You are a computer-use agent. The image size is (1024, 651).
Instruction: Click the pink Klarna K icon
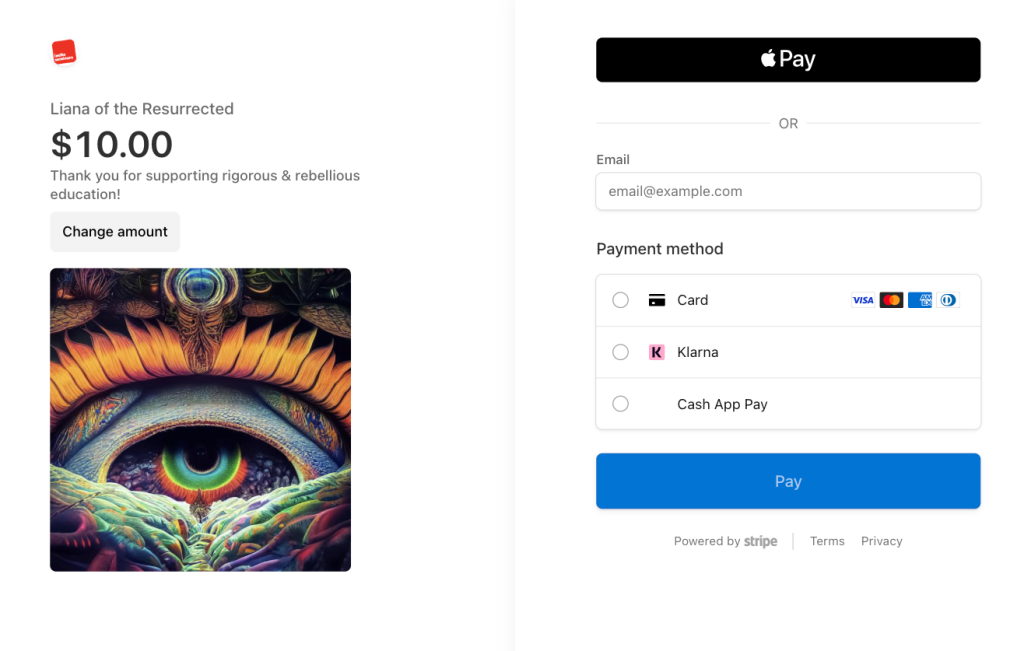(657, 352)
